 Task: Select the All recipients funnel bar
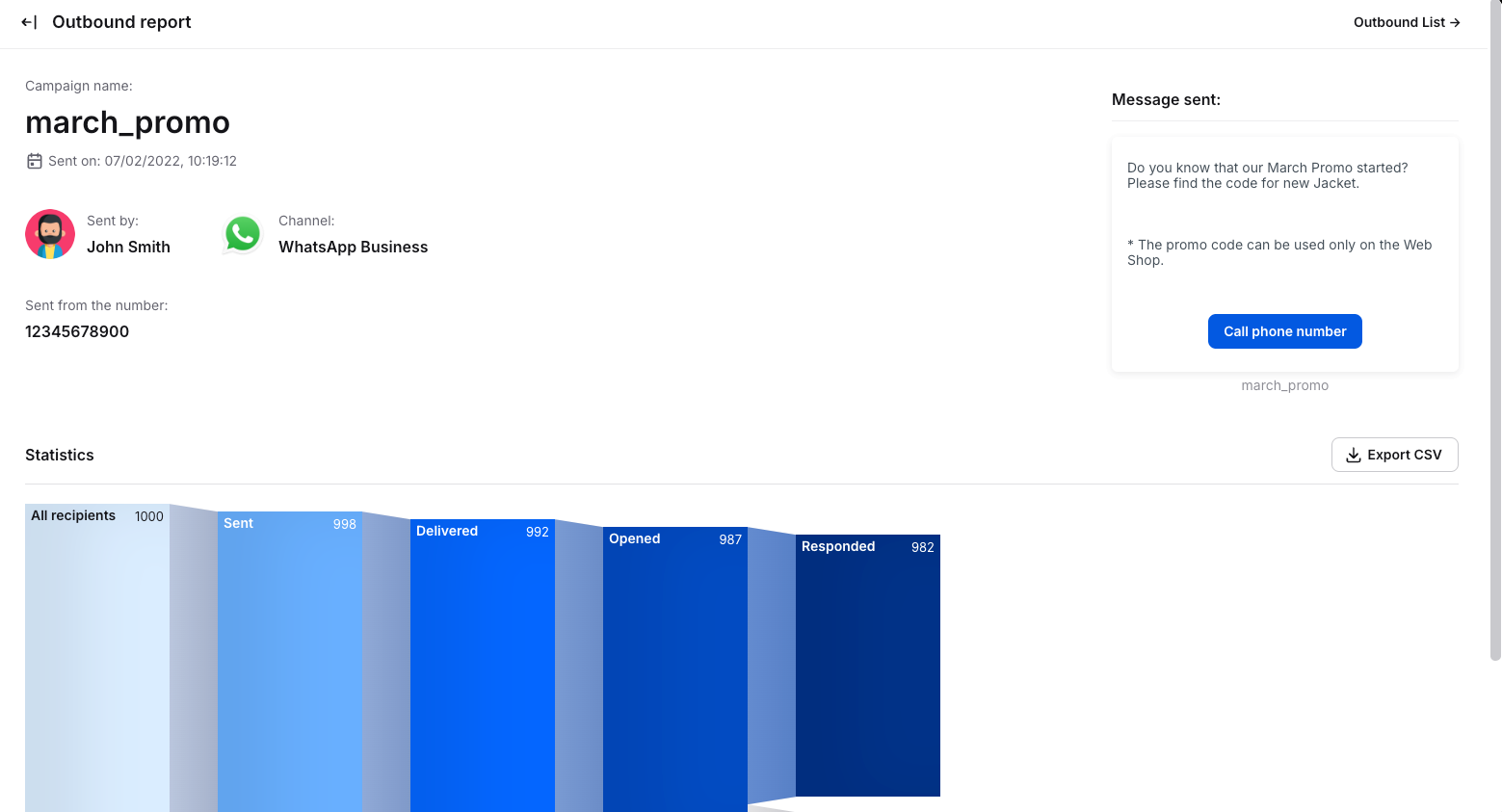[97, 655]
